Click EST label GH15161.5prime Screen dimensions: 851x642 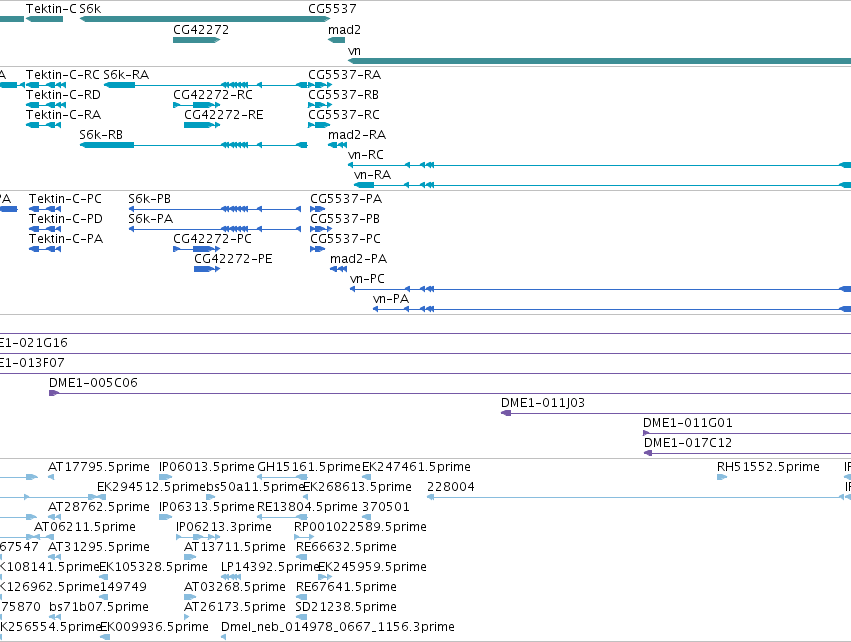[x=309, y=467]
